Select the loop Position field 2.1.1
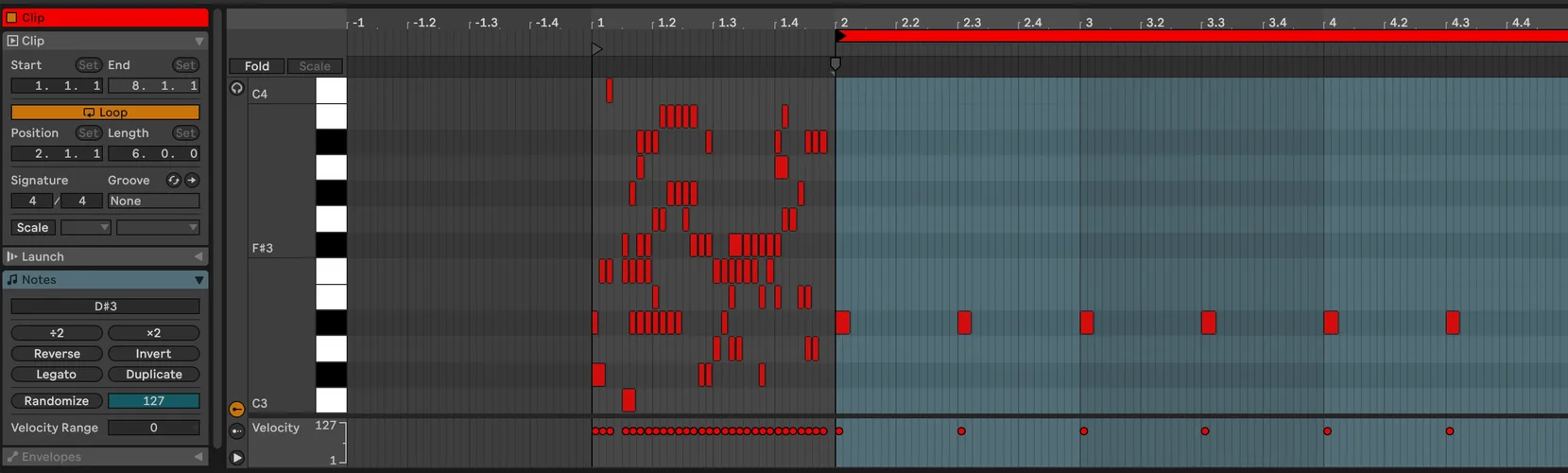Screen dimensions: 1568x473 pos(57,153)
